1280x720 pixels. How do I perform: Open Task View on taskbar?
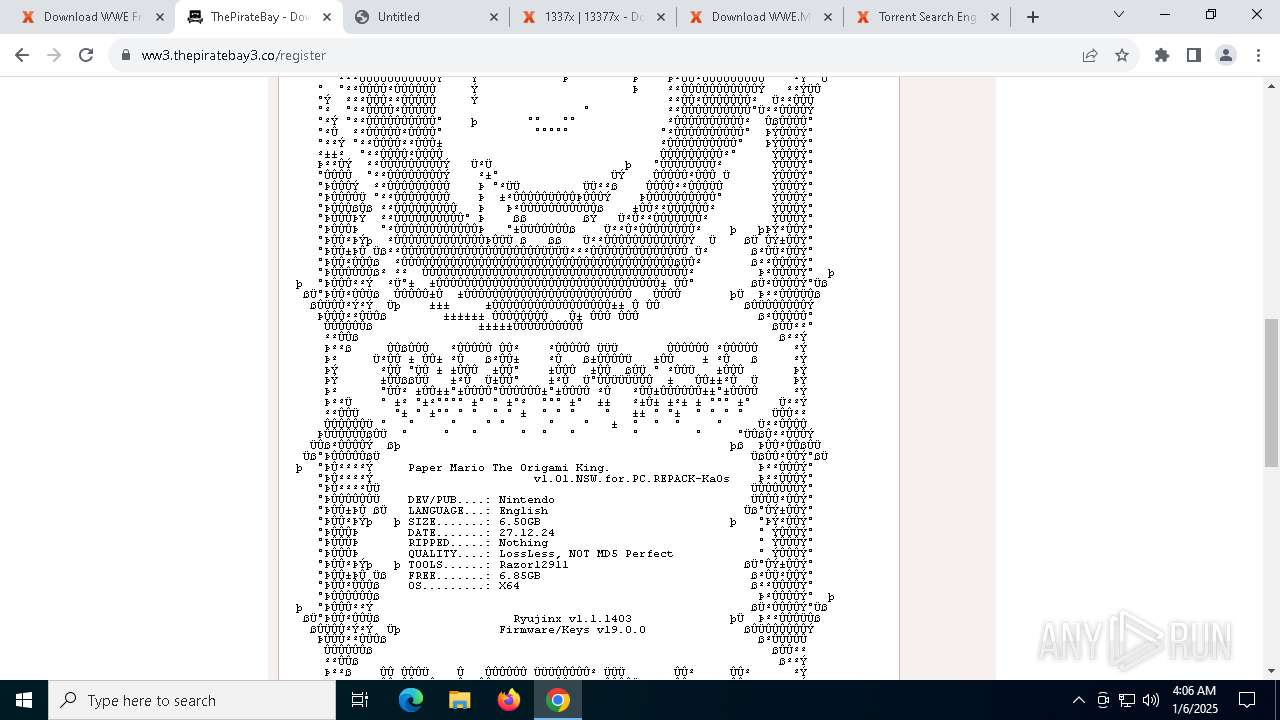click(360, 700)
